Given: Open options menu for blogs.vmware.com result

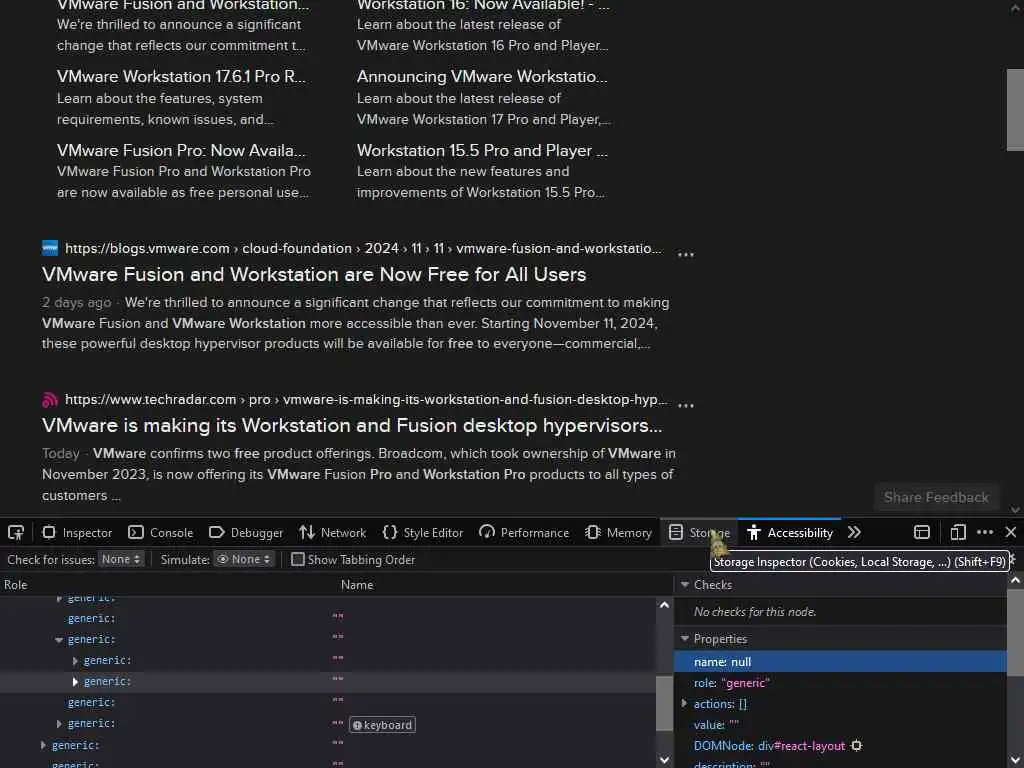Looking at the screenshot, I should [686, 254].
